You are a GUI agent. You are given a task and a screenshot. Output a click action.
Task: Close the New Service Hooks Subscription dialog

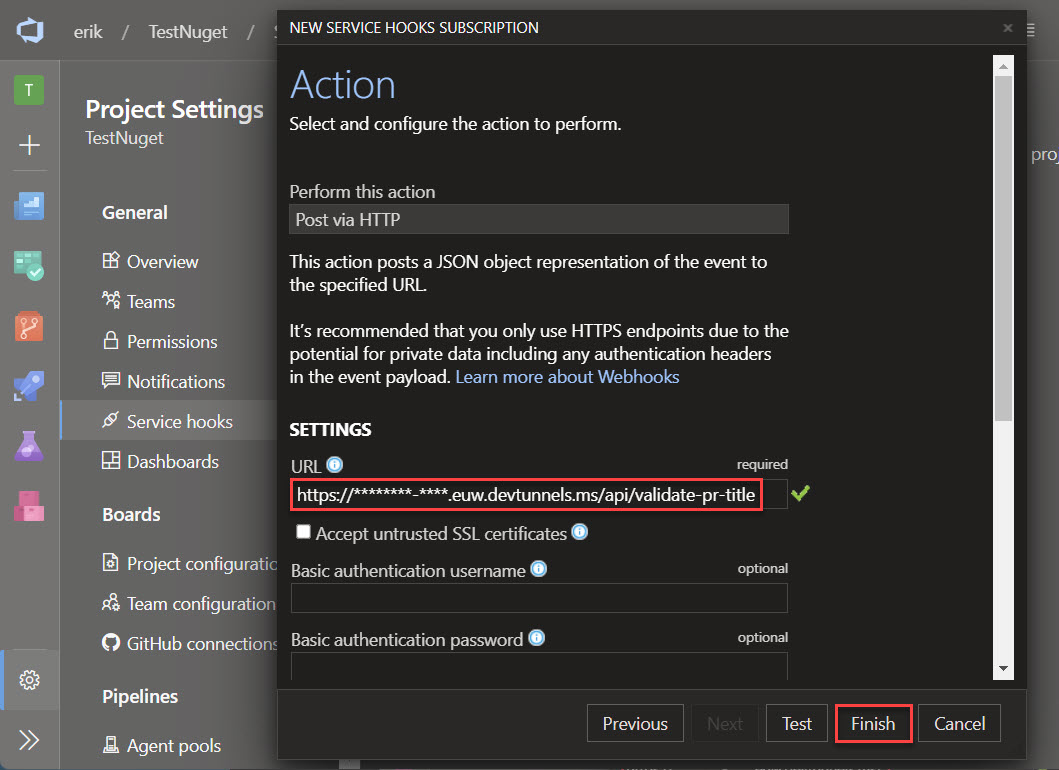[x=1008, y=28]
